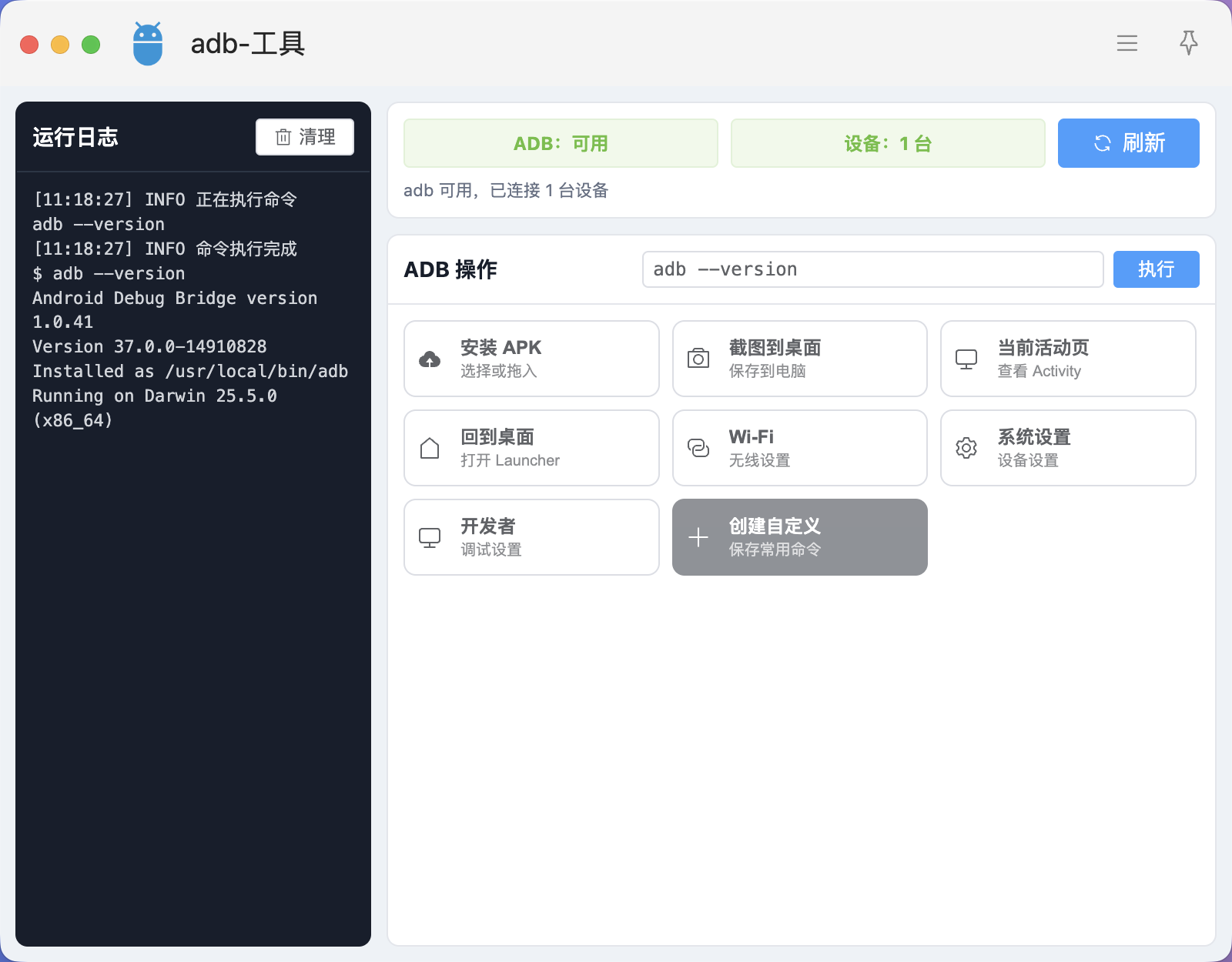Run the command with 执行 button
Viewport: 1232px width, 962px height.
[x=1157, y=269]
